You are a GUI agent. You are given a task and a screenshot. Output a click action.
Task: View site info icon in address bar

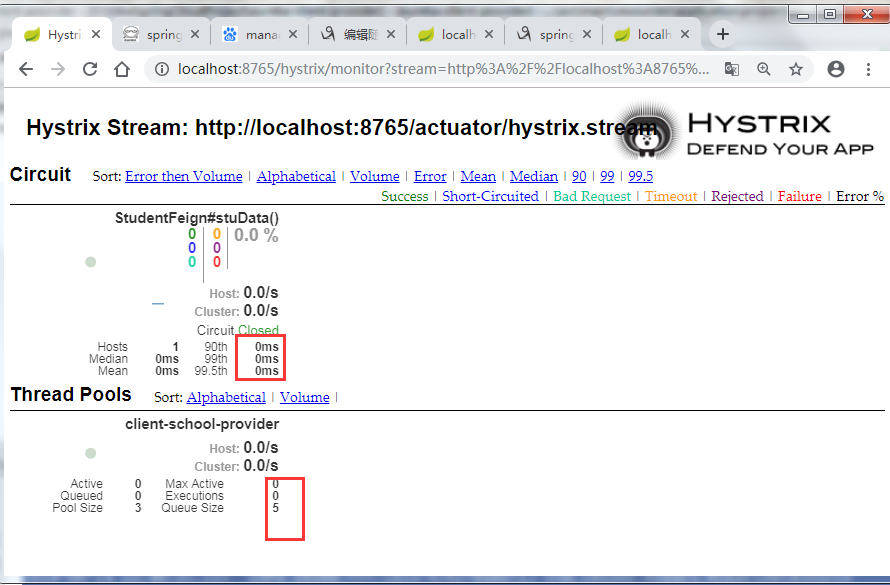click(162, 69)
